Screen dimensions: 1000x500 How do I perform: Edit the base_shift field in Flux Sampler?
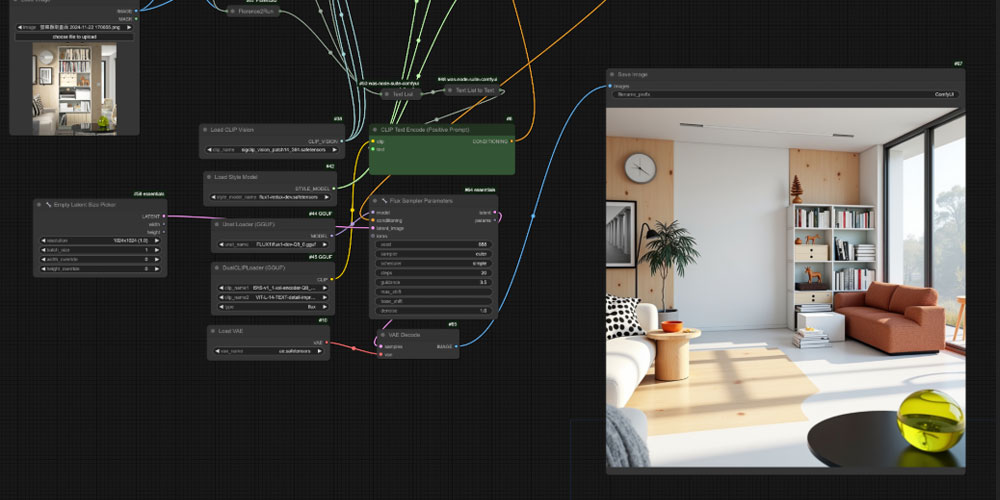coord(433,301)
